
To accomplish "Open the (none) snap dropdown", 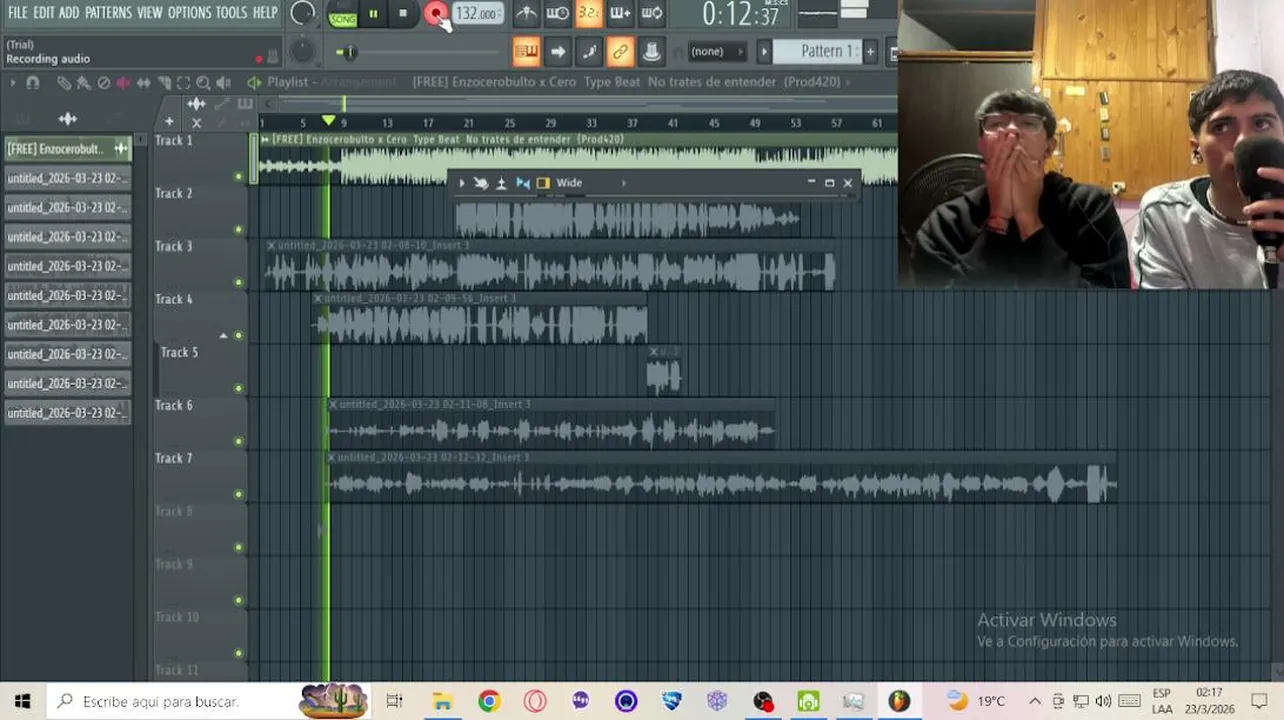I will pyautogui.click(x=717, y=51).
